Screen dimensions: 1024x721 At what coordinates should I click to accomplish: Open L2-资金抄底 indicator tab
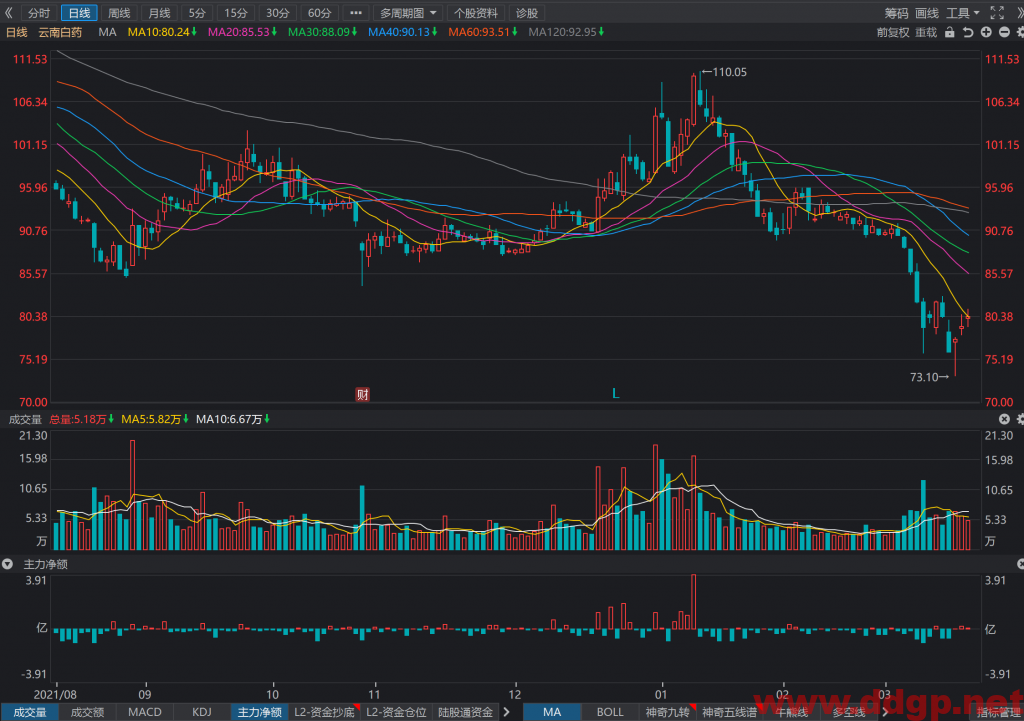(x=324, y=712)
